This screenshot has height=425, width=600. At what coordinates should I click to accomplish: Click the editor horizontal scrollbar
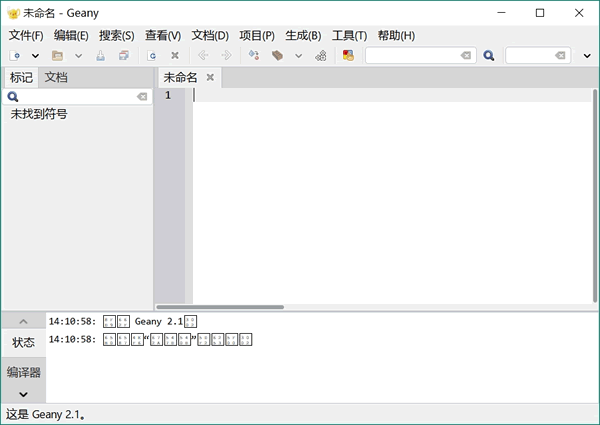[220, 307]
